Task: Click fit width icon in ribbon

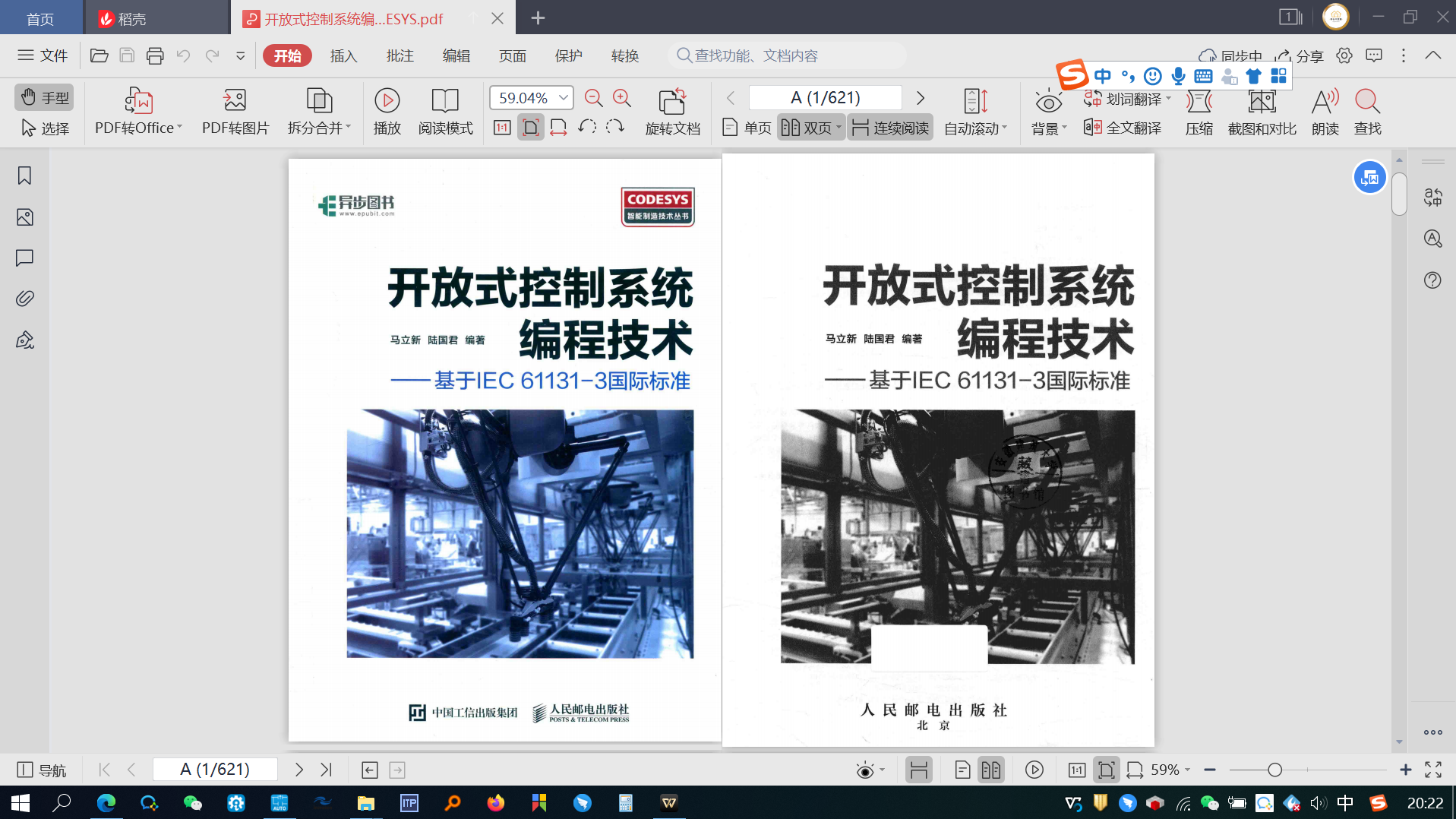Action: pos(558,128)
